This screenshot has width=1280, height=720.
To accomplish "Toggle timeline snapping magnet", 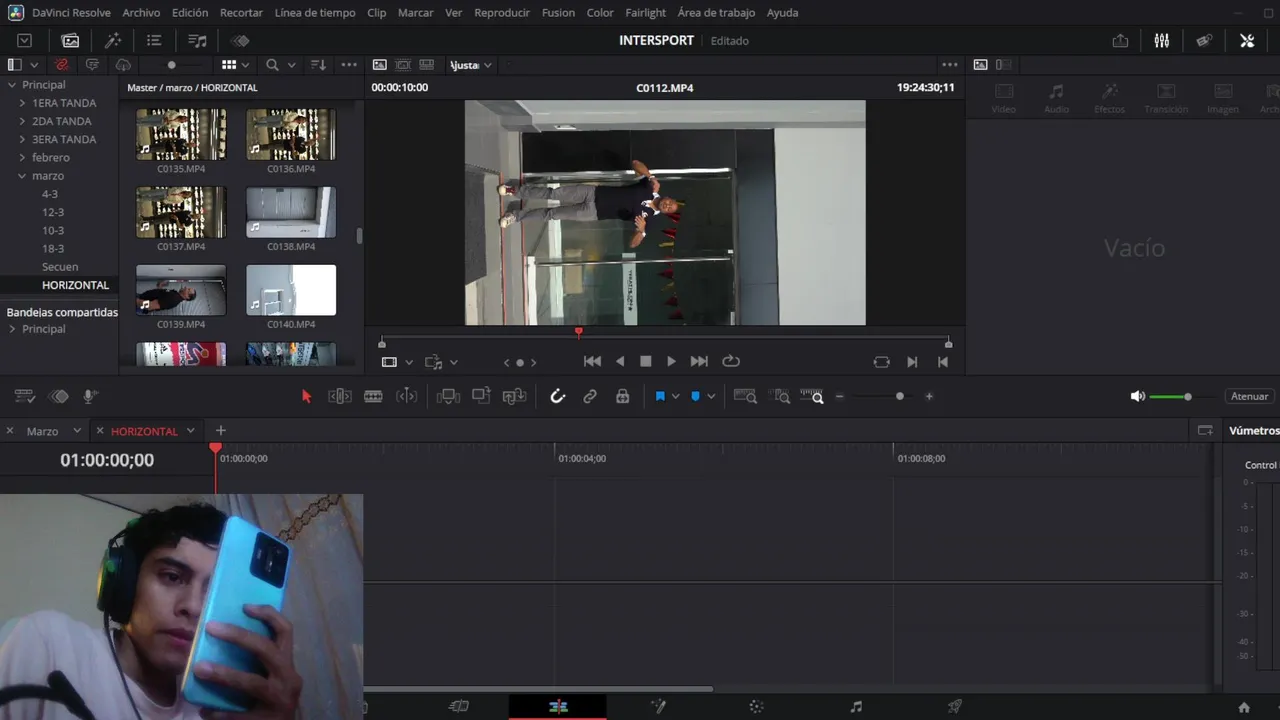I will [x=558, y=396].
